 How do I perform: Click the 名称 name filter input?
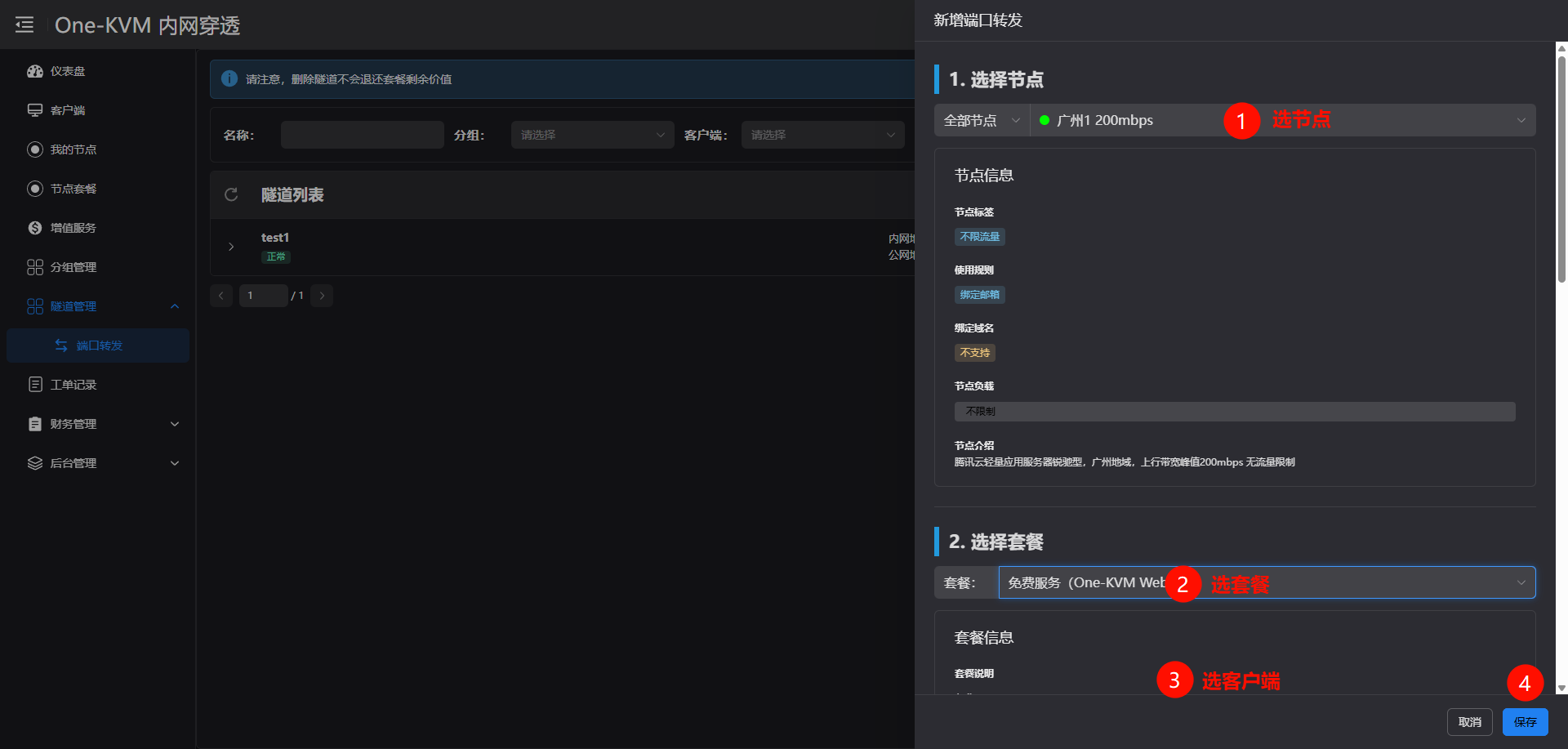pos(362,135)
